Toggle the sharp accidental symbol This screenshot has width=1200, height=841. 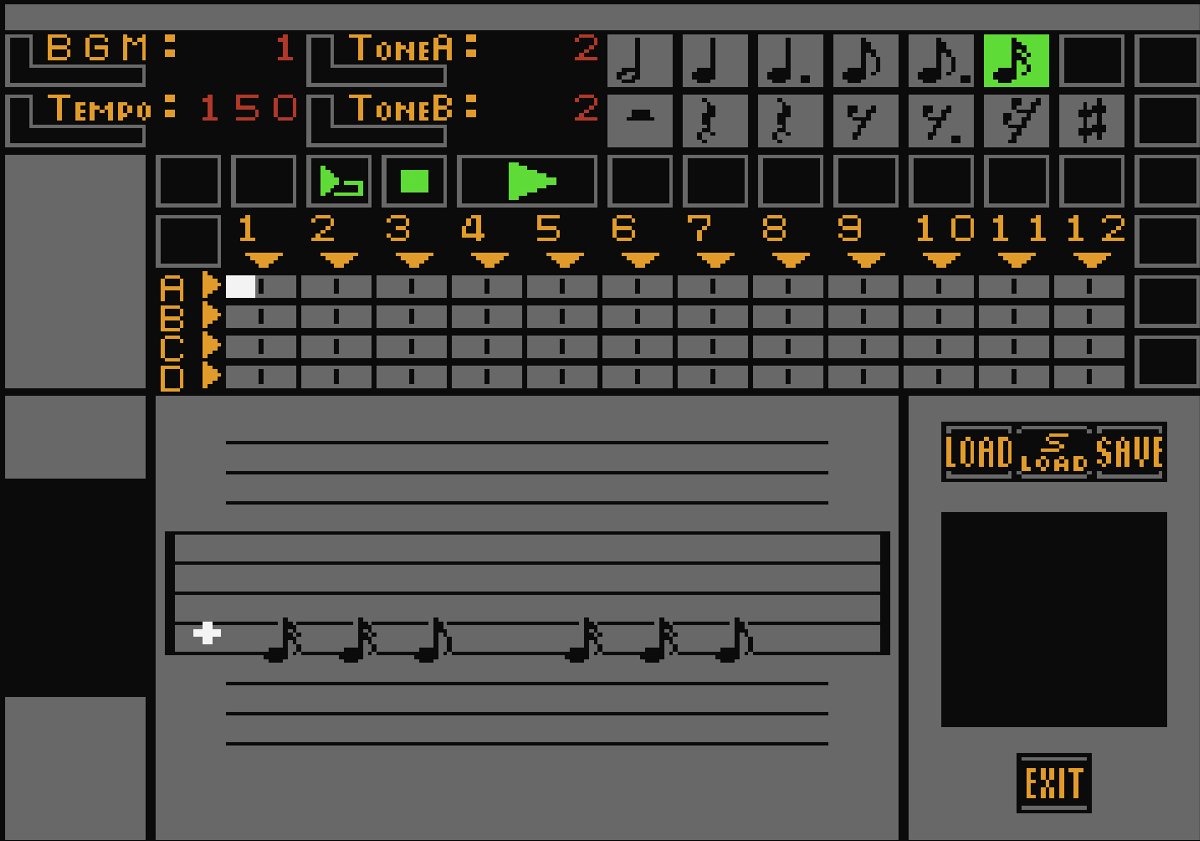(x=1092, y=120)
